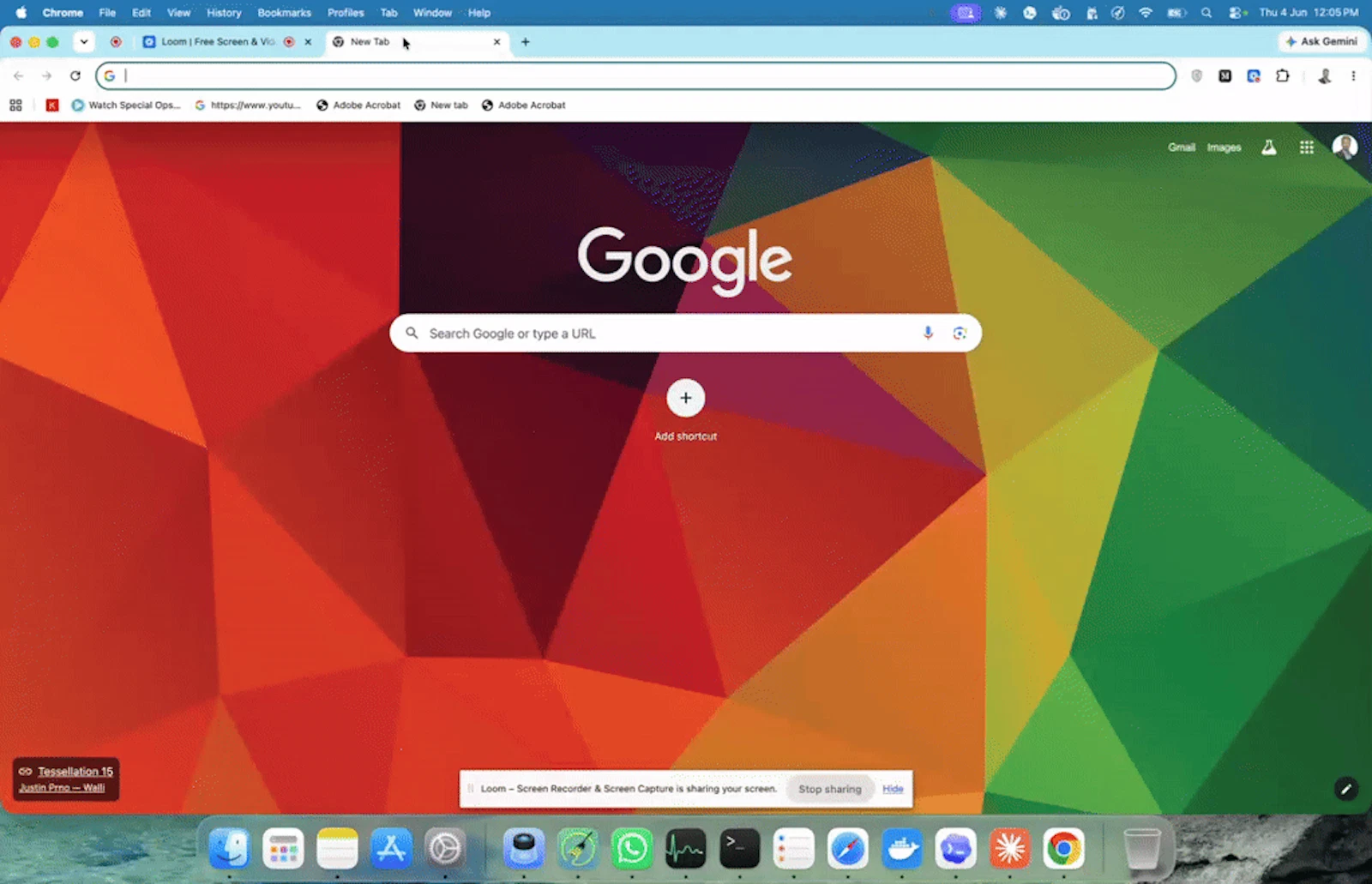The height and width of the screenshot is (884, 1372).
Task: Open the Images link
Action: pyautogui.click(x=1224, y=147)
